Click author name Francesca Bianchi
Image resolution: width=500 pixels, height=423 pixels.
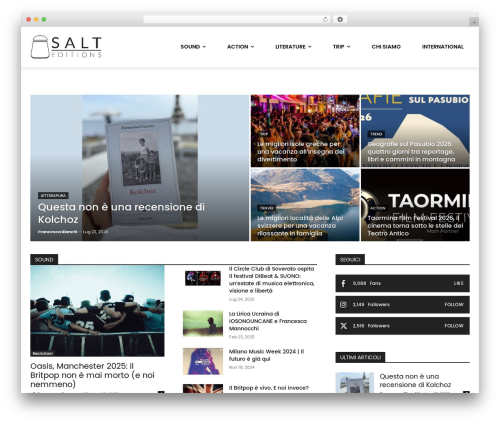(x=57, y=232)
